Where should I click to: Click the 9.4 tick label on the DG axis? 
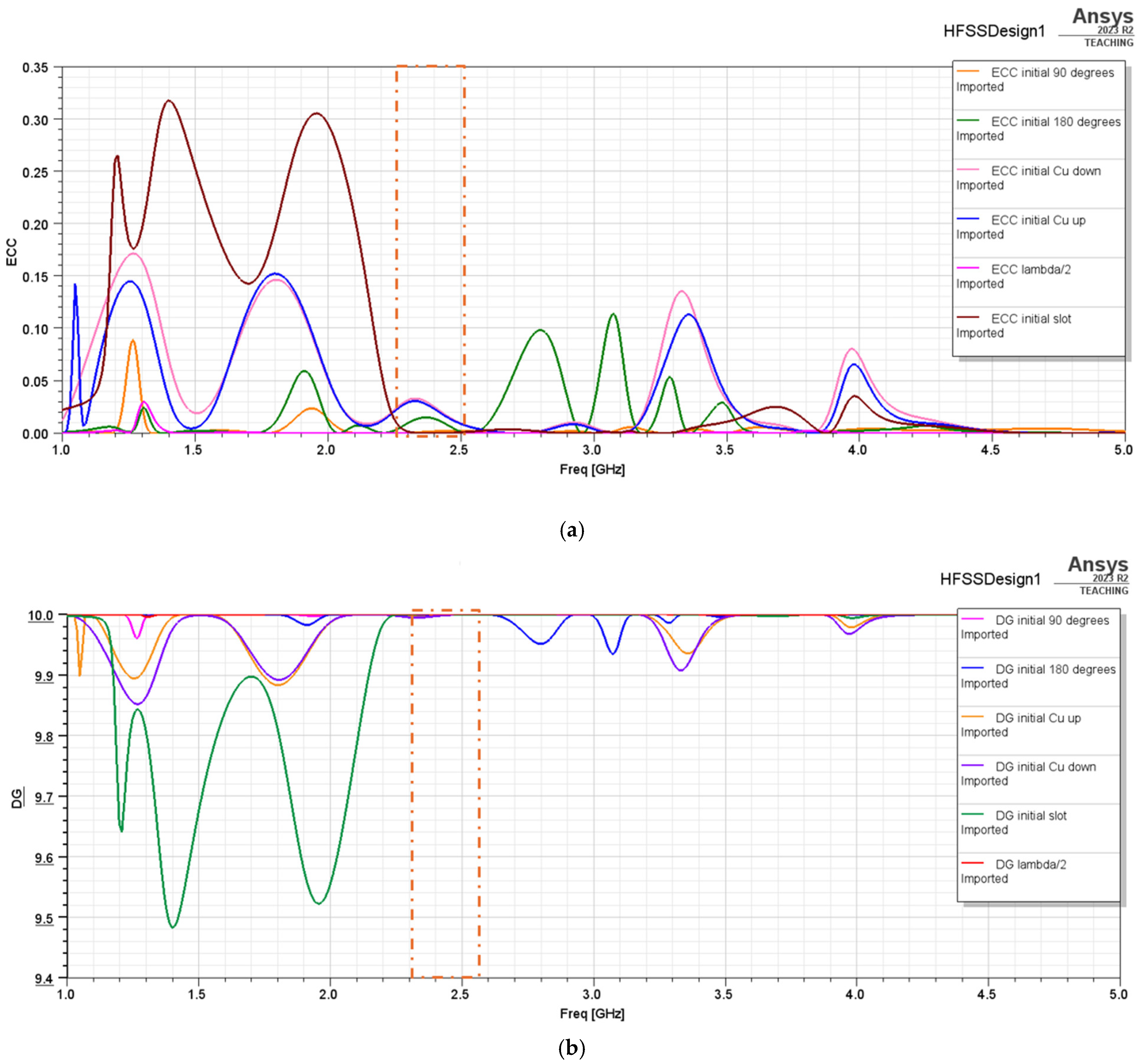[x=44, y=979]
